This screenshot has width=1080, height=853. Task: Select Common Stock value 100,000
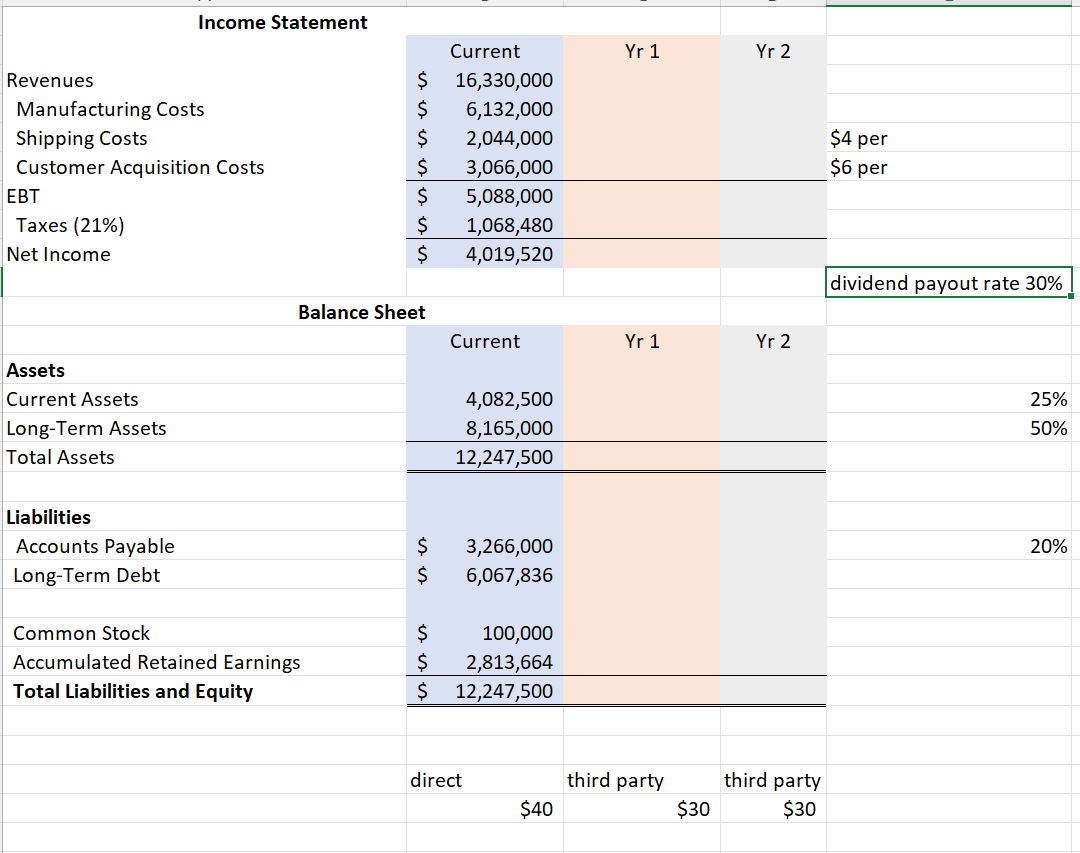485,633
